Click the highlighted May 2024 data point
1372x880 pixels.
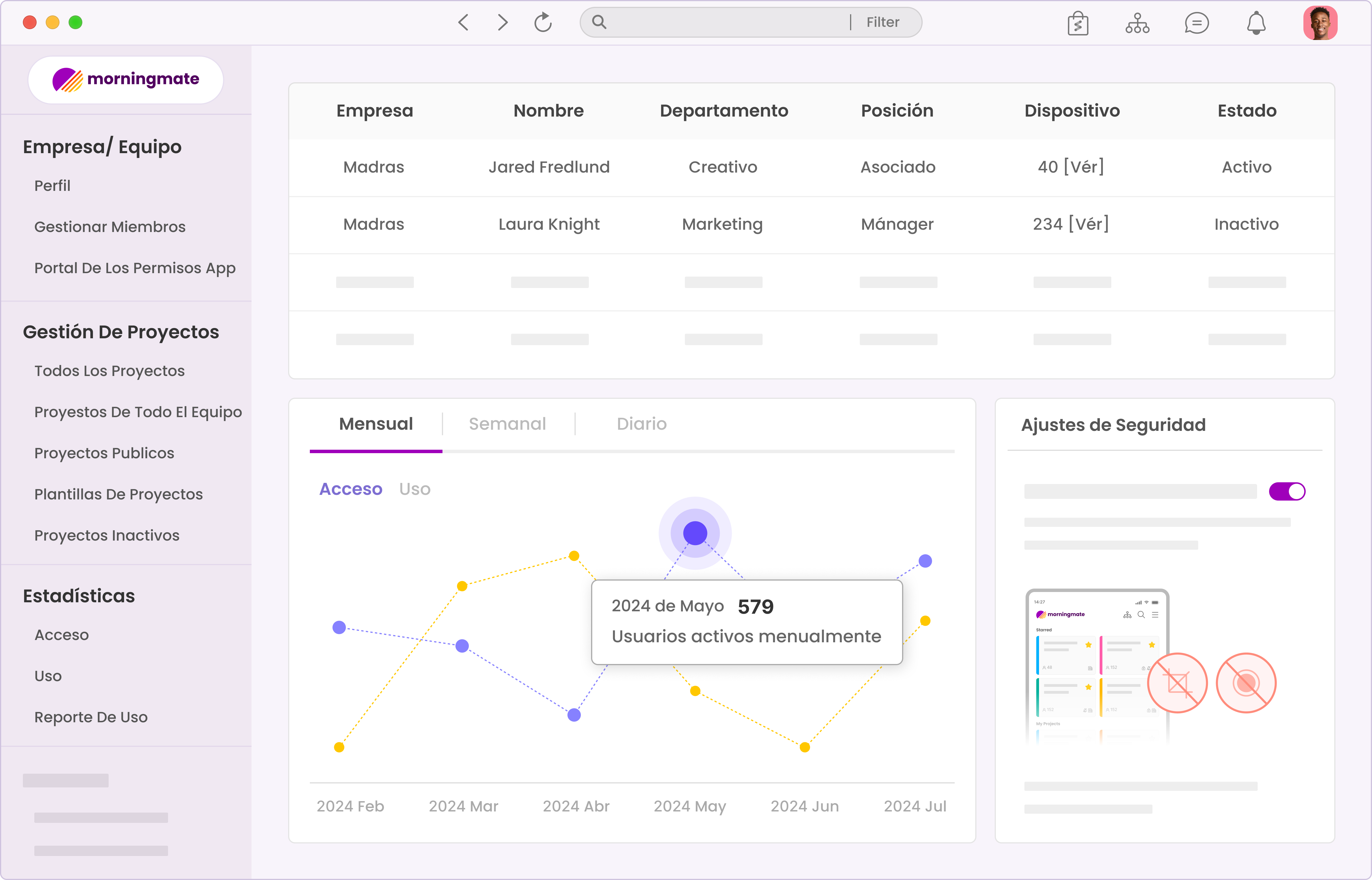pos(695,533)
